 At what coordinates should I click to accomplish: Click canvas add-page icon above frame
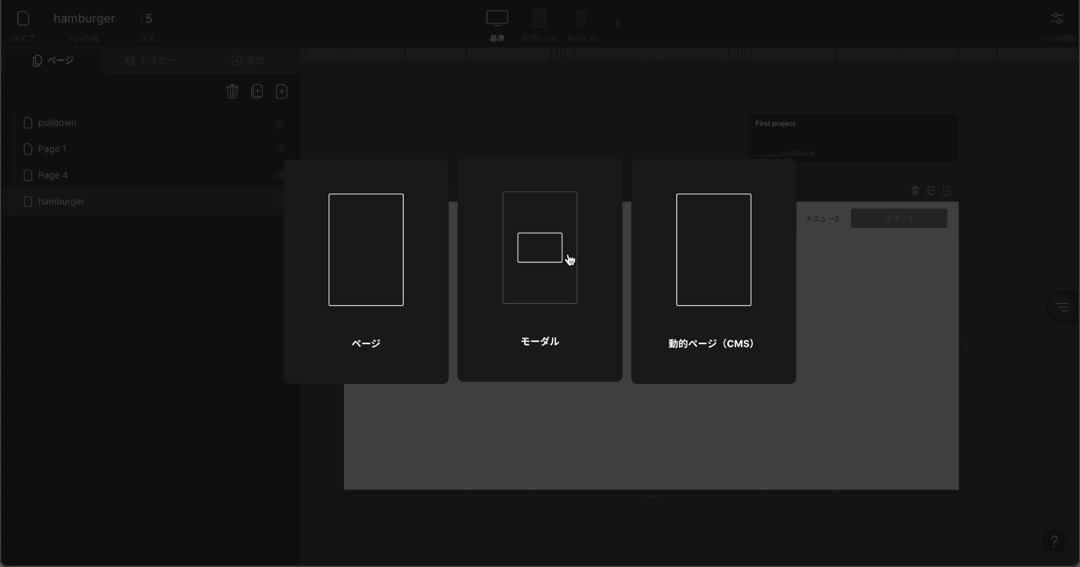(947, 191)
